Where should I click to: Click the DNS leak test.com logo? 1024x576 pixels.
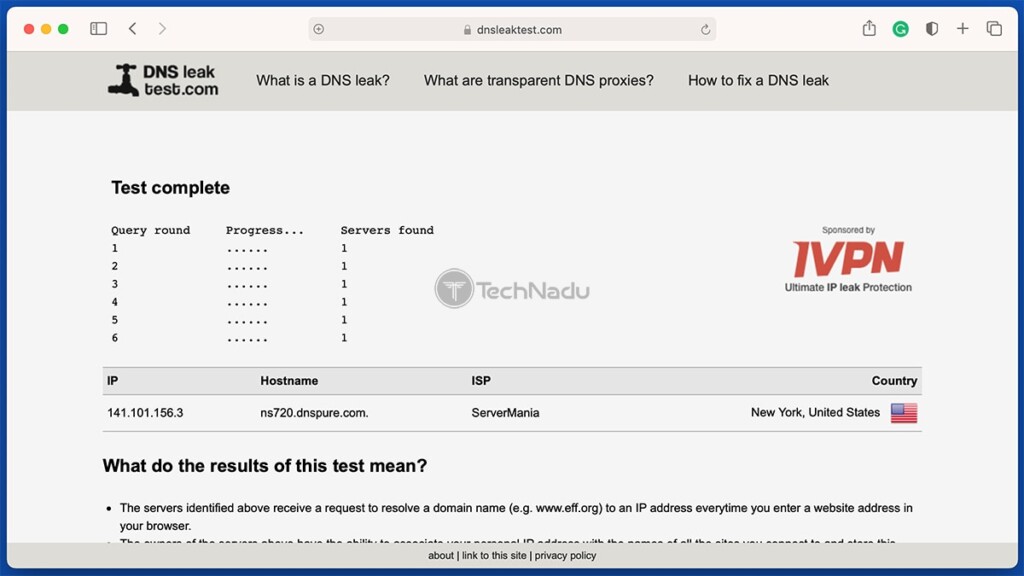point(163,80)
